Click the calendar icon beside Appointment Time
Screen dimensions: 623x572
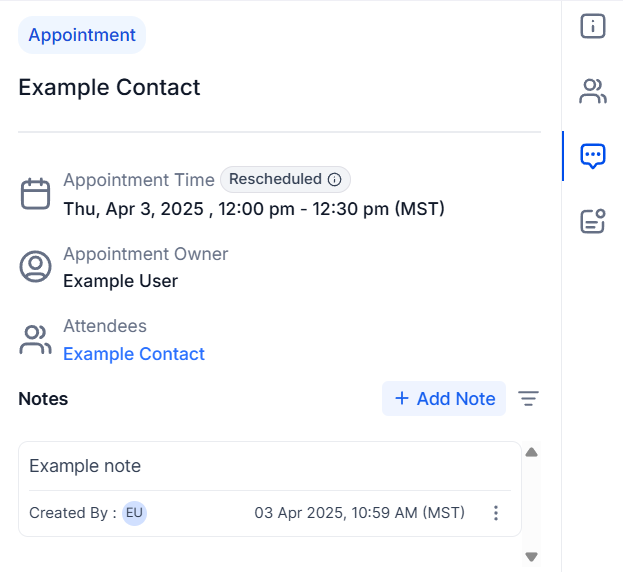coord(35,194)
